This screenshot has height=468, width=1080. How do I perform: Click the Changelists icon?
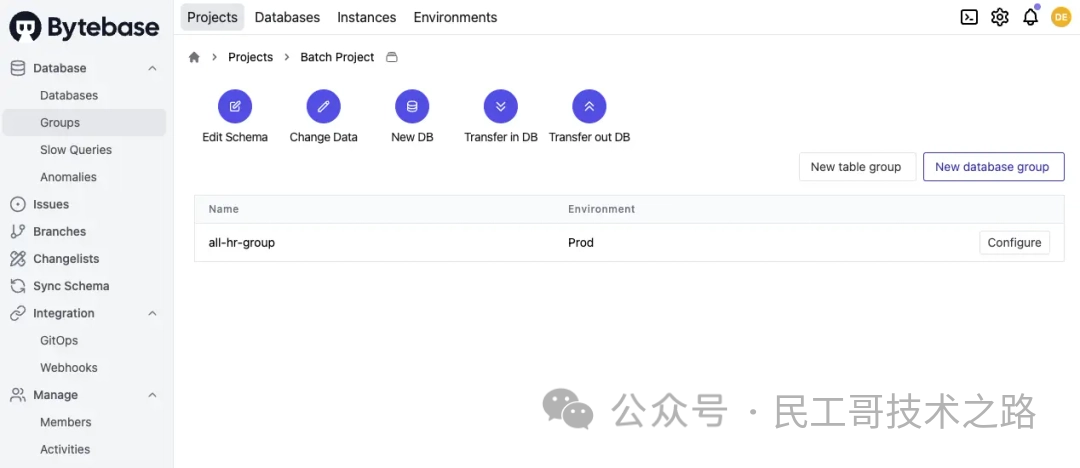pos(18,258)
